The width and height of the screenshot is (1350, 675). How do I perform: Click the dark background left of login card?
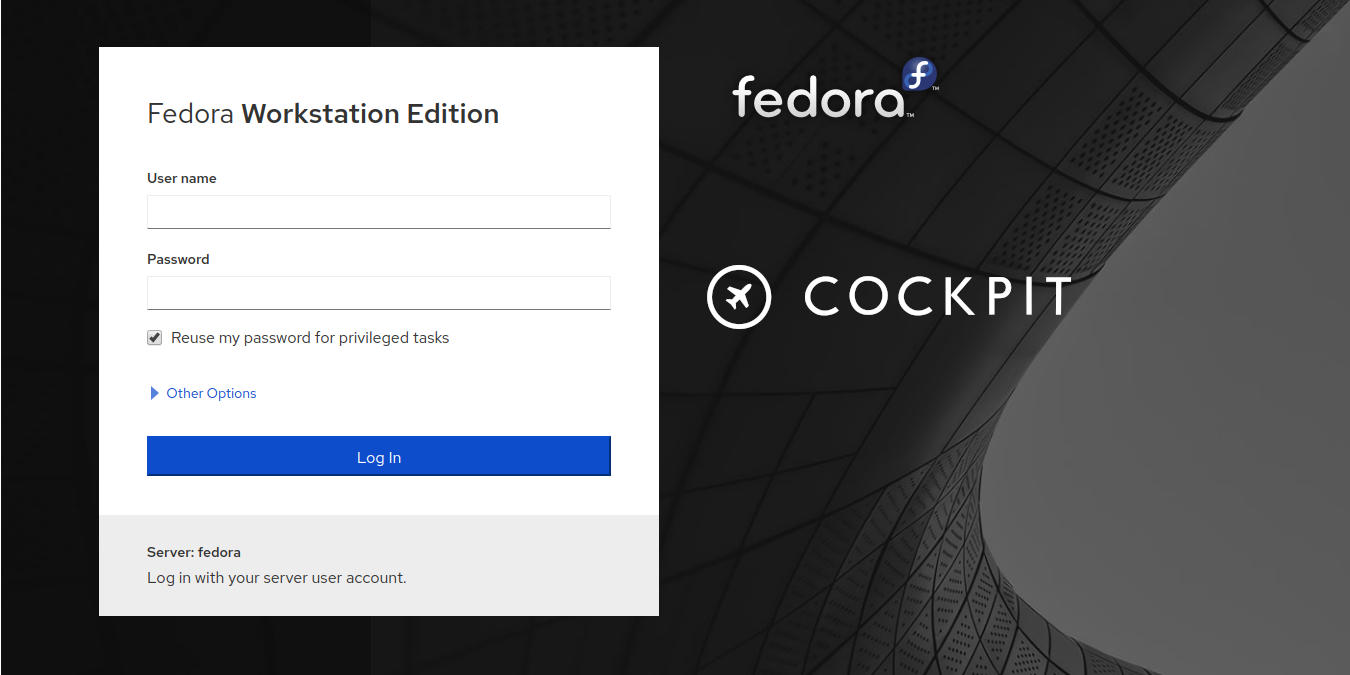pyautogui.click(x=48, y=340)
